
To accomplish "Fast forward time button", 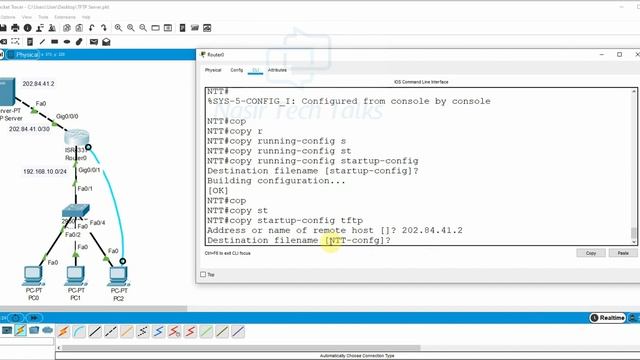I will [x=34, y=318].
